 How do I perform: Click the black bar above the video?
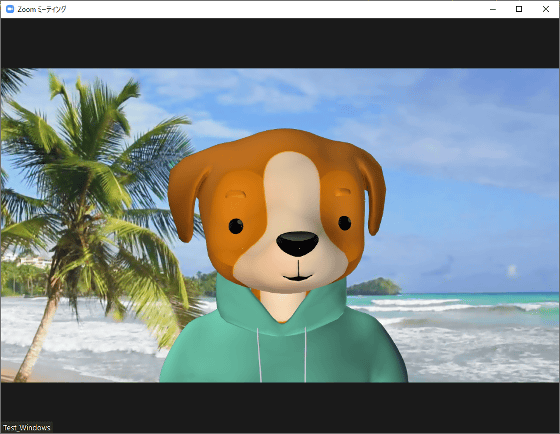pyautogui.click(x=280, y=43)
